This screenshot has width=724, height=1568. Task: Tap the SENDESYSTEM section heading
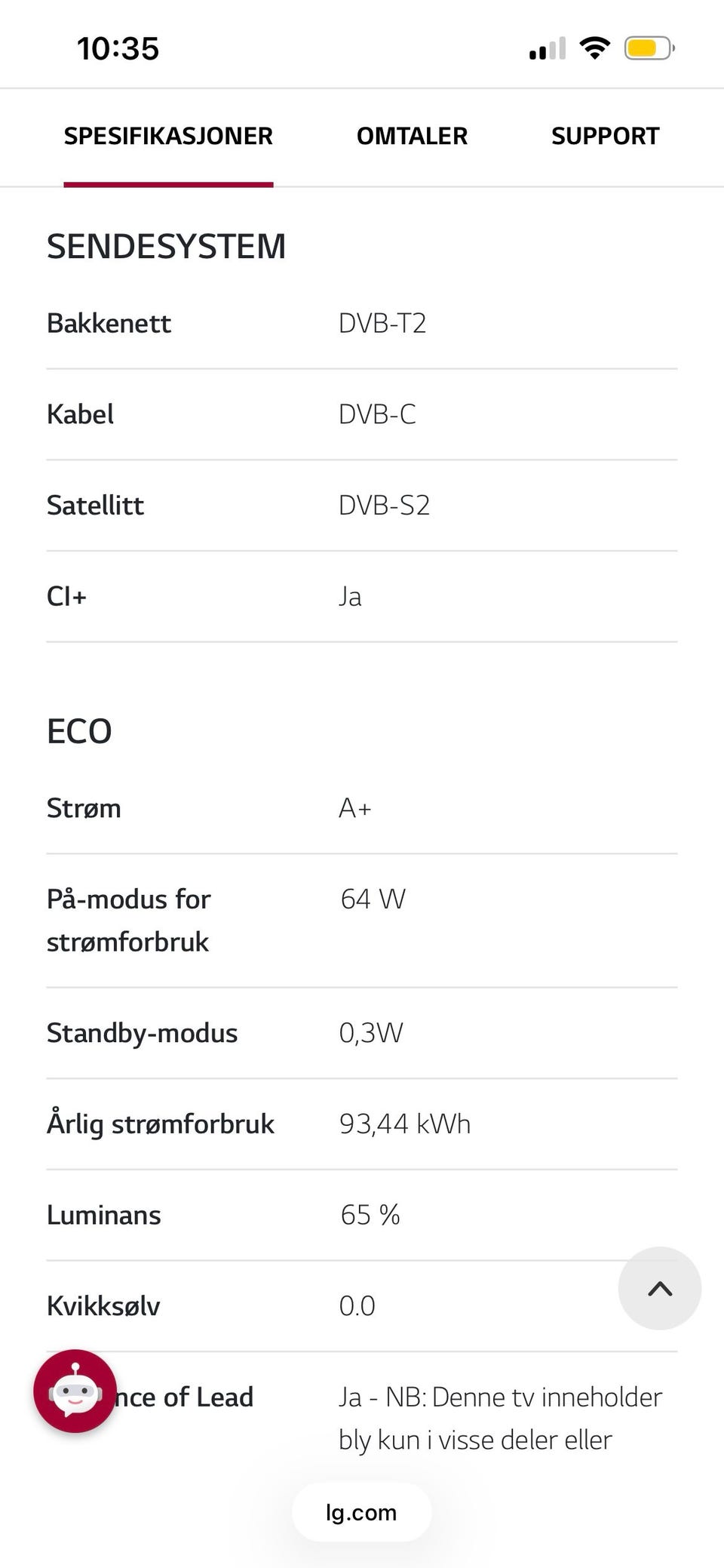tap(166, 247)
